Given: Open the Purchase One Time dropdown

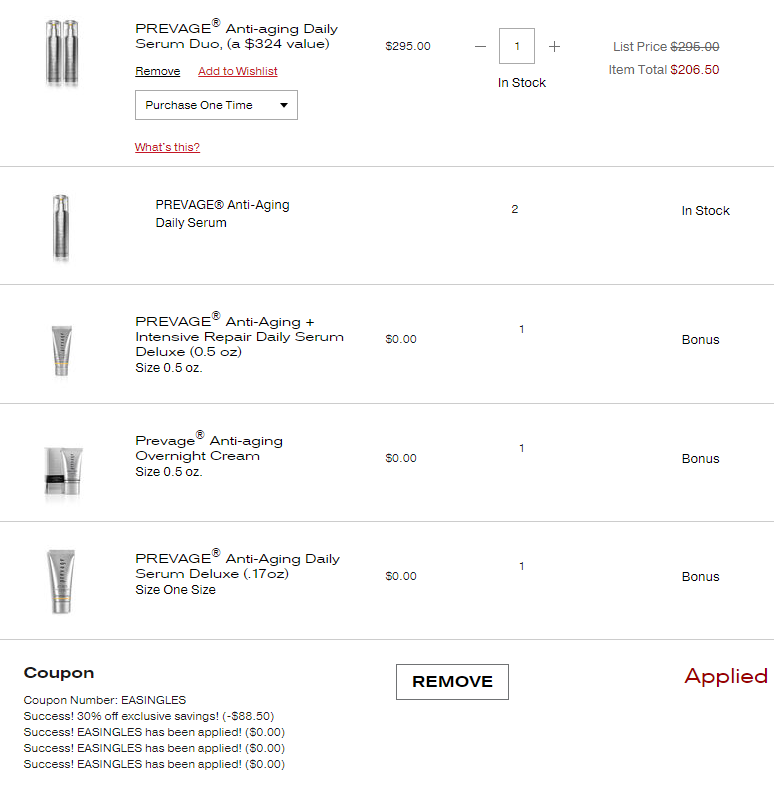Looking at the screenshot, I should click(216, 105).
